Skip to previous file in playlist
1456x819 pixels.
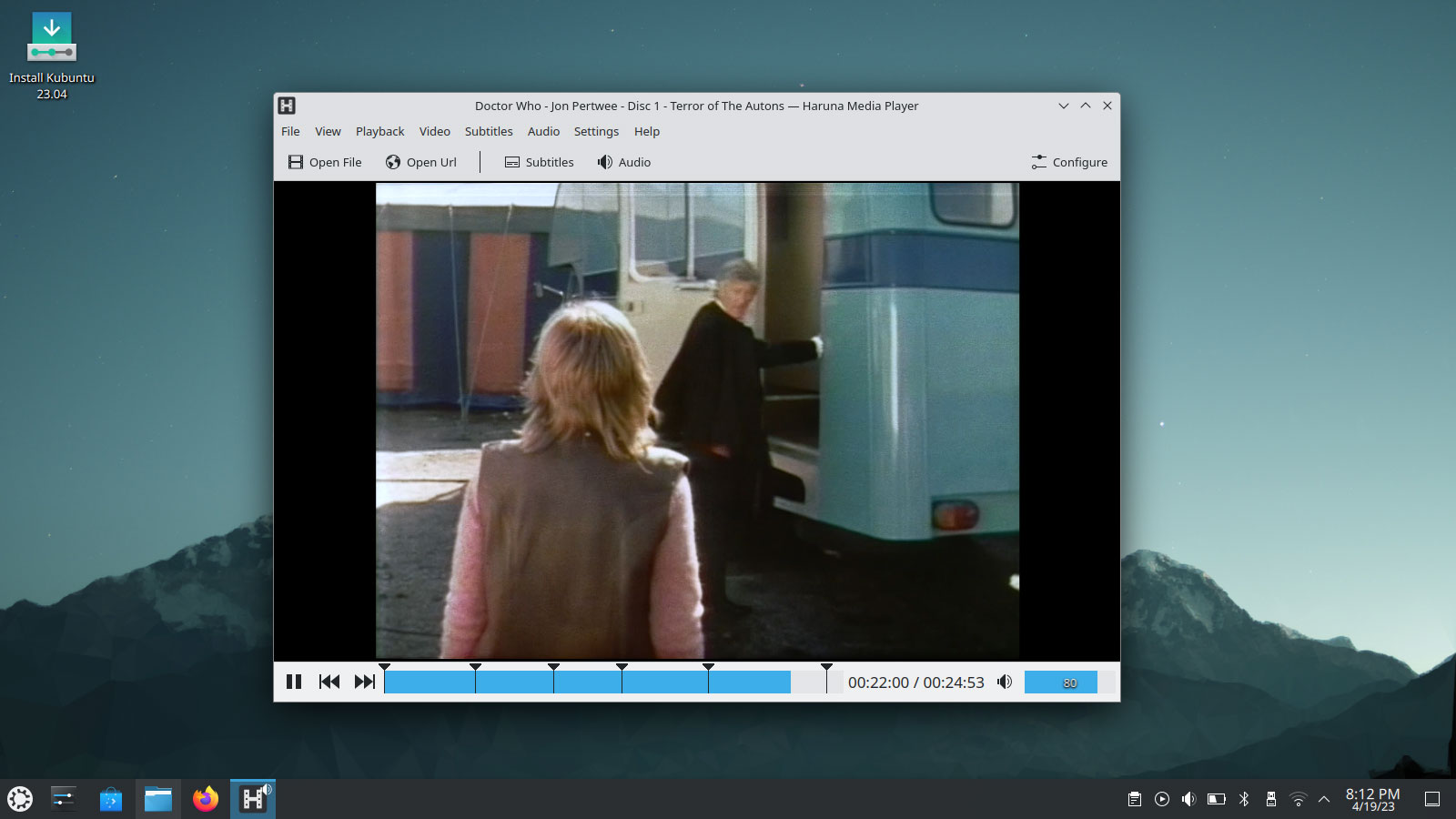pyautogui.click(x=329, y=682)
